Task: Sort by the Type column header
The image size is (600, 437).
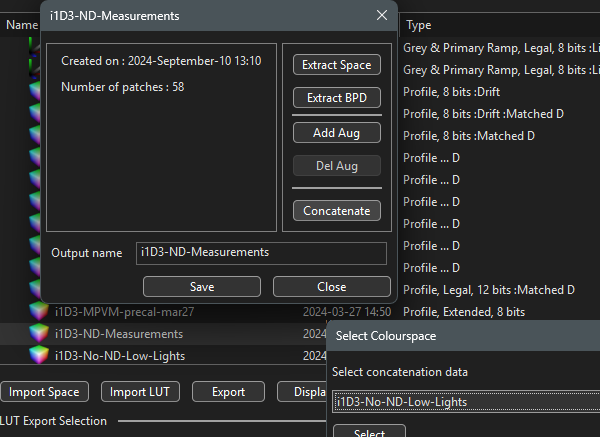Action: (419, 25)
